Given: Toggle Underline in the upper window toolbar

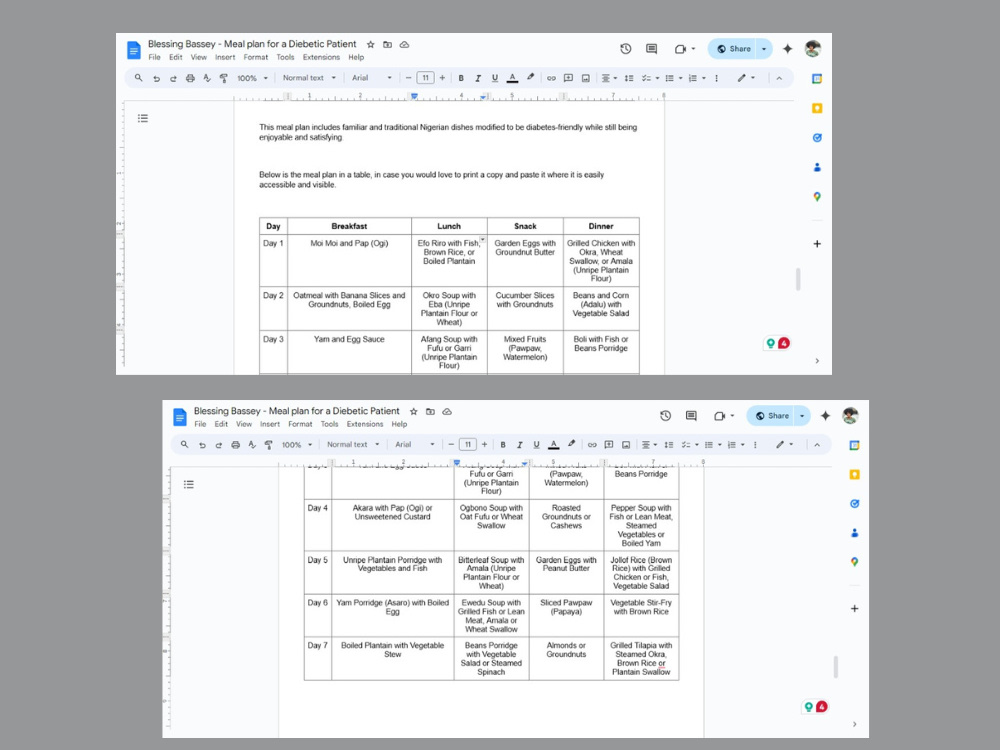Looking at the screenshot, I should pos(494,78).
